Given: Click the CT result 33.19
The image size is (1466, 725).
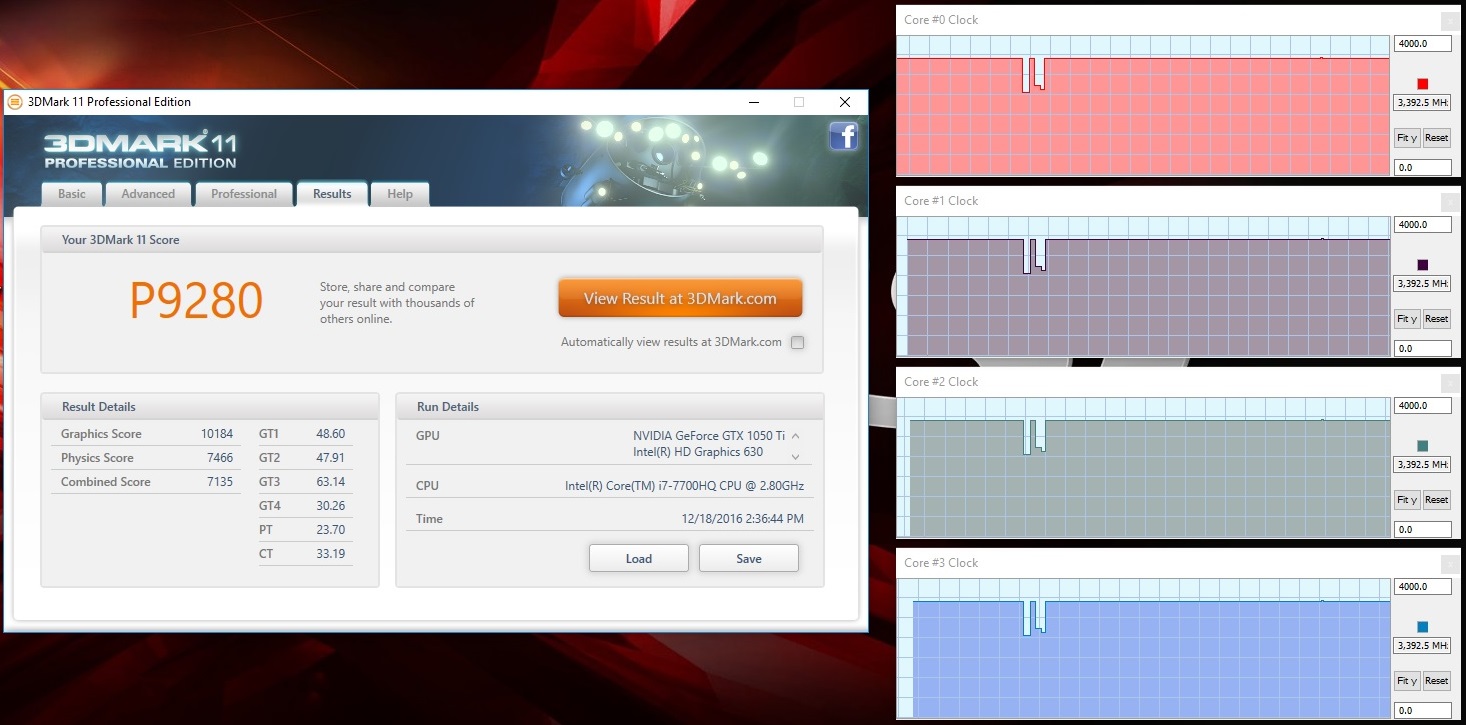Looking at the screenshot, I should [x=331, y=554].
